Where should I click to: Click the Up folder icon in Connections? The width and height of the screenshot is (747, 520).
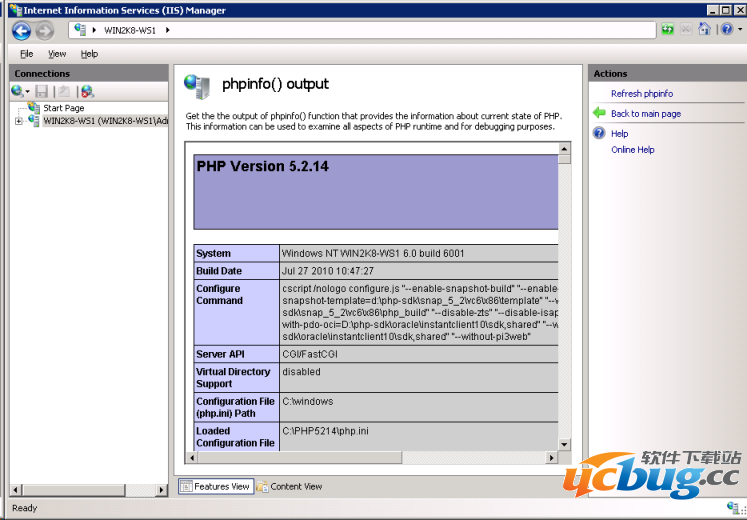point(64,91)
